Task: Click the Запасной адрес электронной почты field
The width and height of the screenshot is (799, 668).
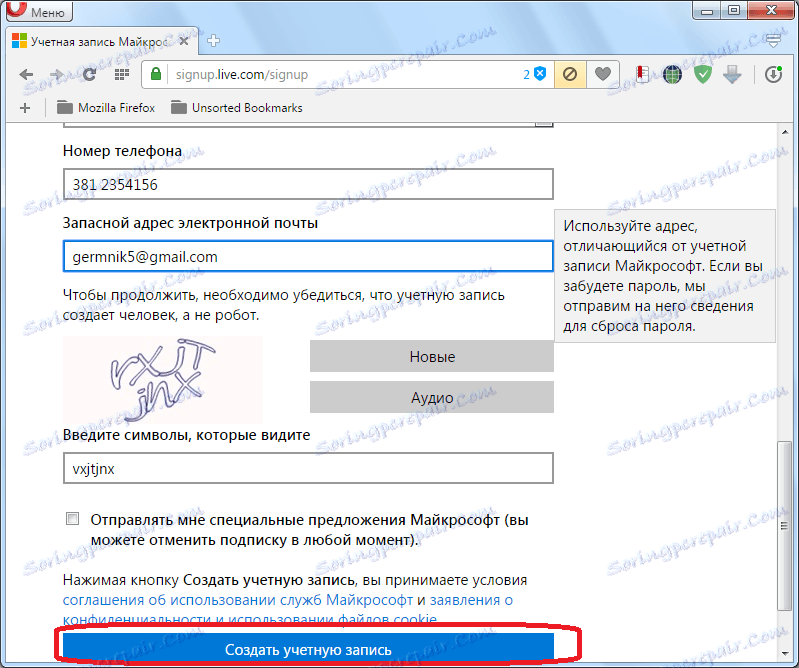Action: point(308,256)
